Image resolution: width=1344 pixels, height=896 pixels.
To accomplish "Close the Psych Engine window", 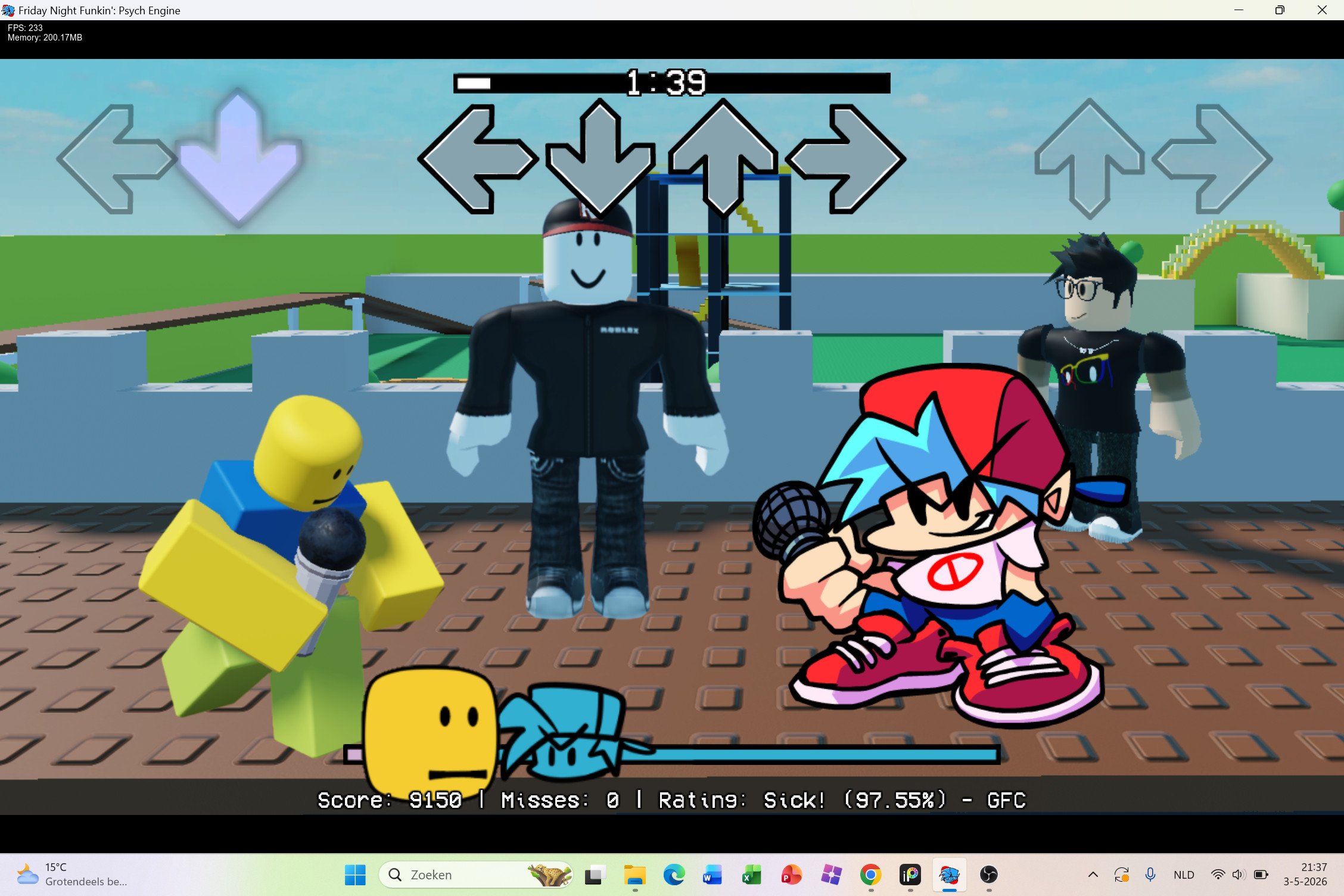I will (1322, 10).
